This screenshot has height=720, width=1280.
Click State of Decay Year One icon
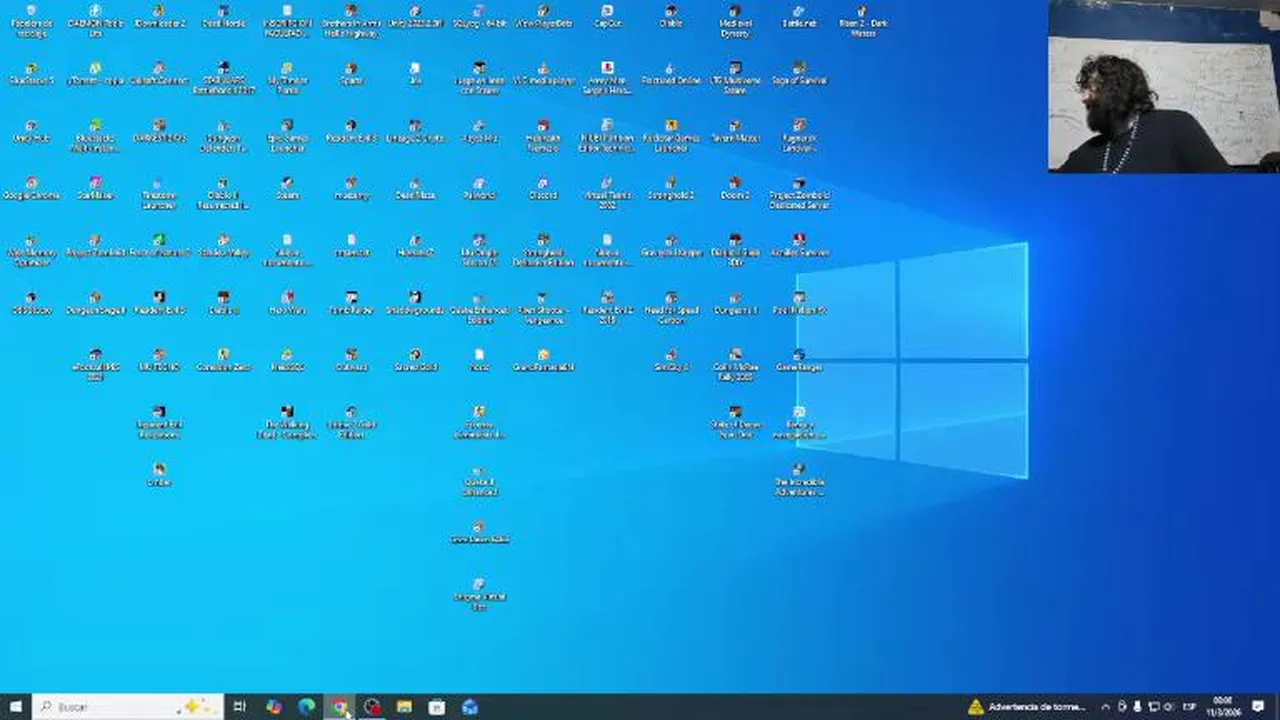tap(735, 423)
